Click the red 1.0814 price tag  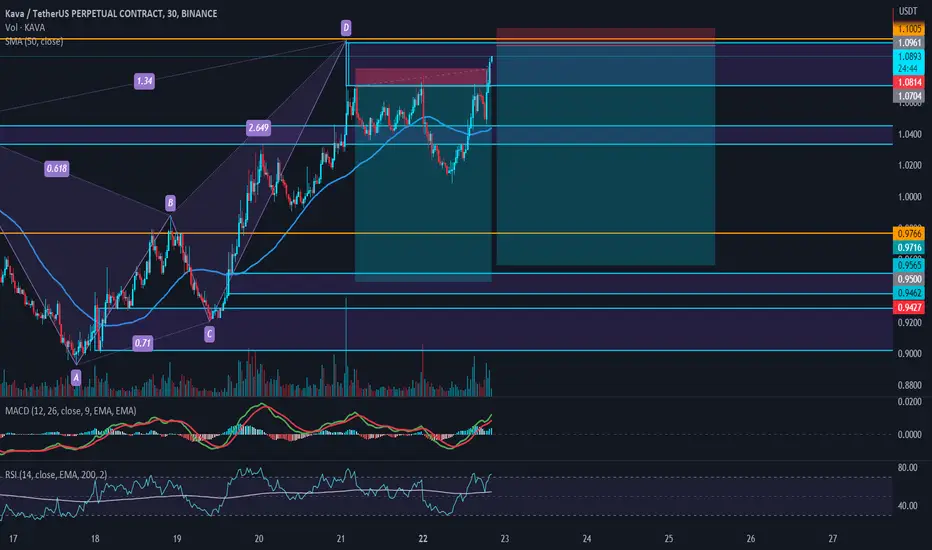point(909,83)
